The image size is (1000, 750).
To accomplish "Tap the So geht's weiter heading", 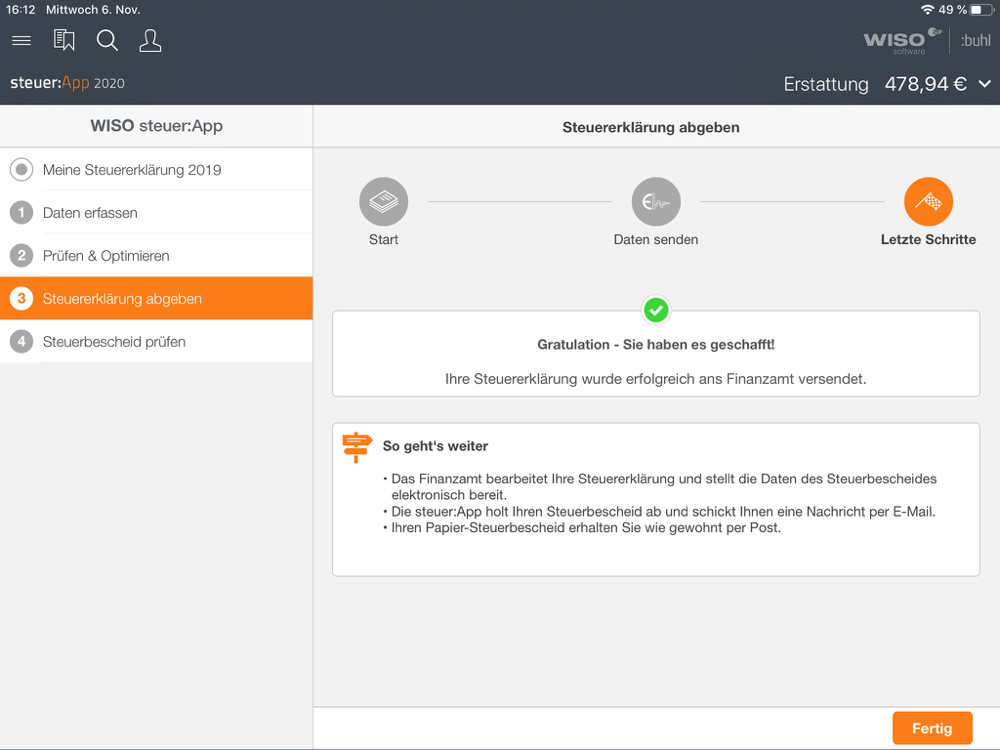I will (436, 446).
